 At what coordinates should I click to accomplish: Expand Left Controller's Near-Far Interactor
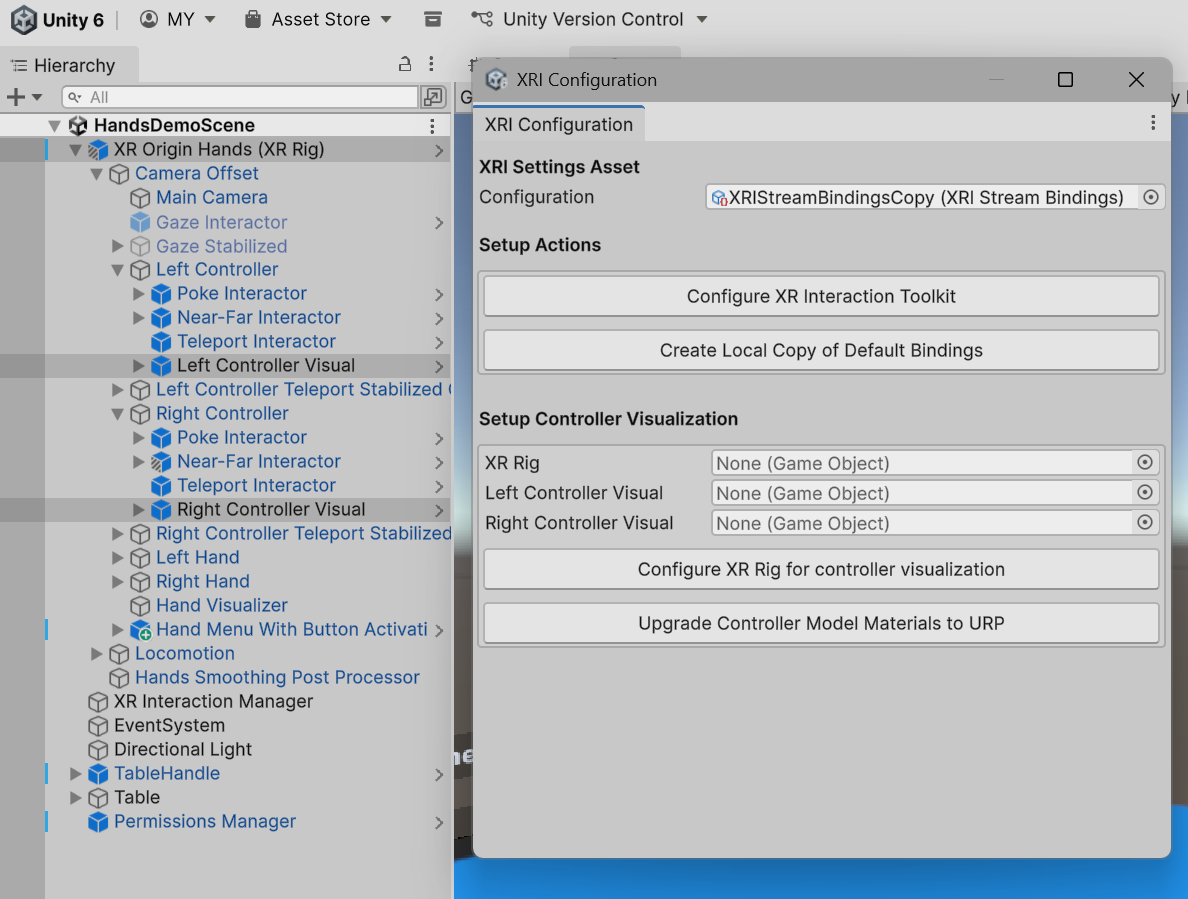tap(139, 318)
